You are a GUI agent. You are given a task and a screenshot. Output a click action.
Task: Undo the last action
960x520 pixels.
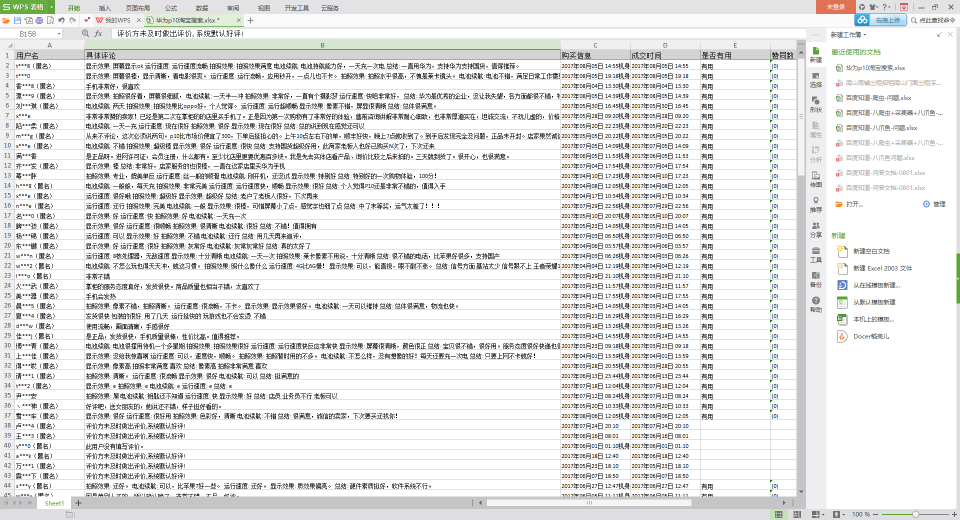(x=61, y=20)
